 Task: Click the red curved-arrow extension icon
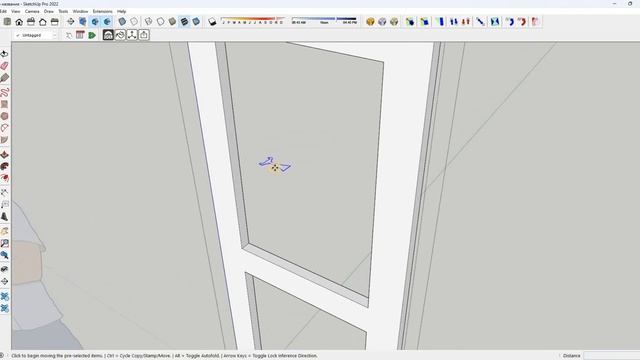522,22
